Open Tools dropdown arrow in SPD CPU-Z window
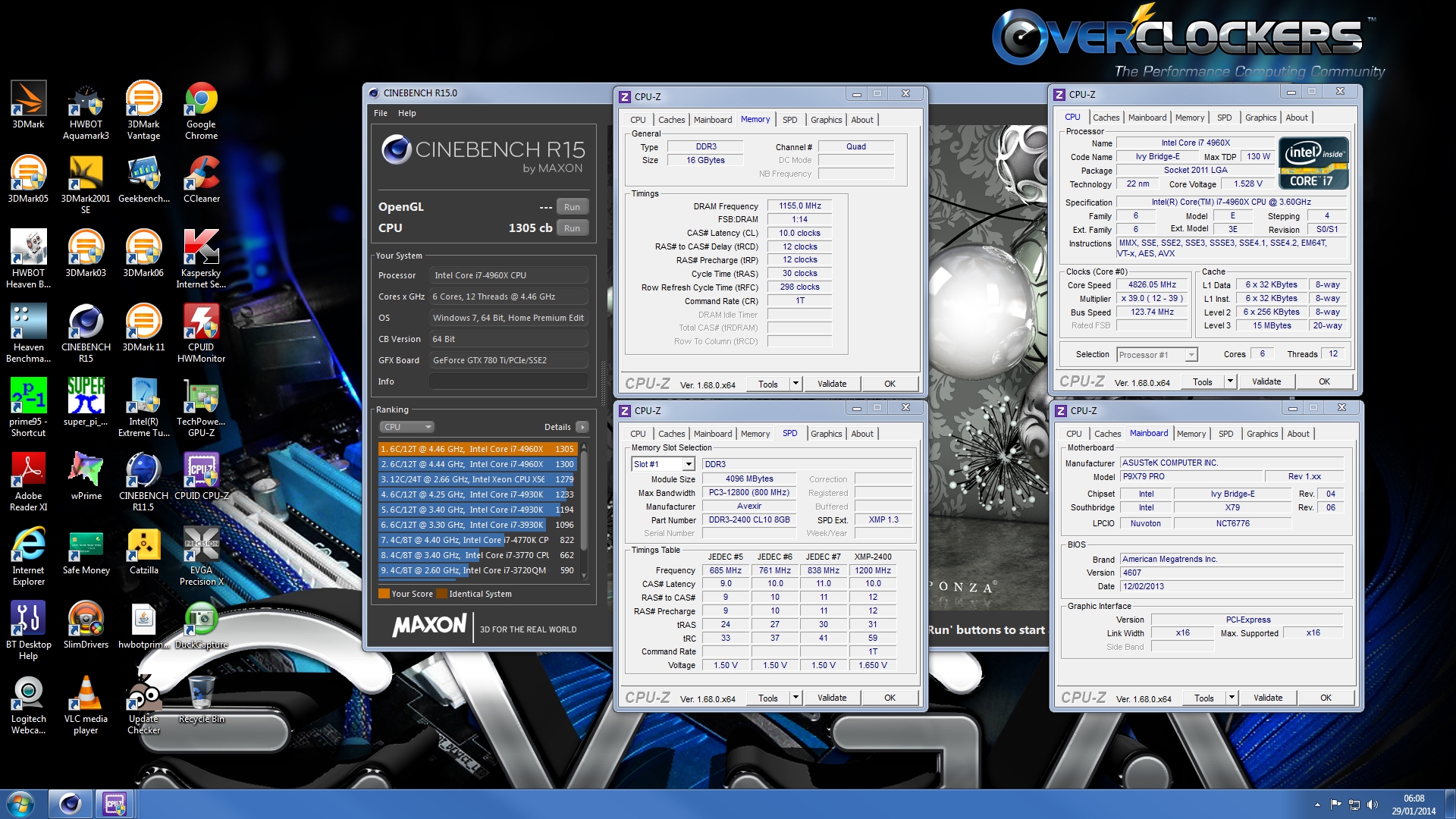This screenshot has height=819, width=1456. pyautogui.click(x=795, y=698)
